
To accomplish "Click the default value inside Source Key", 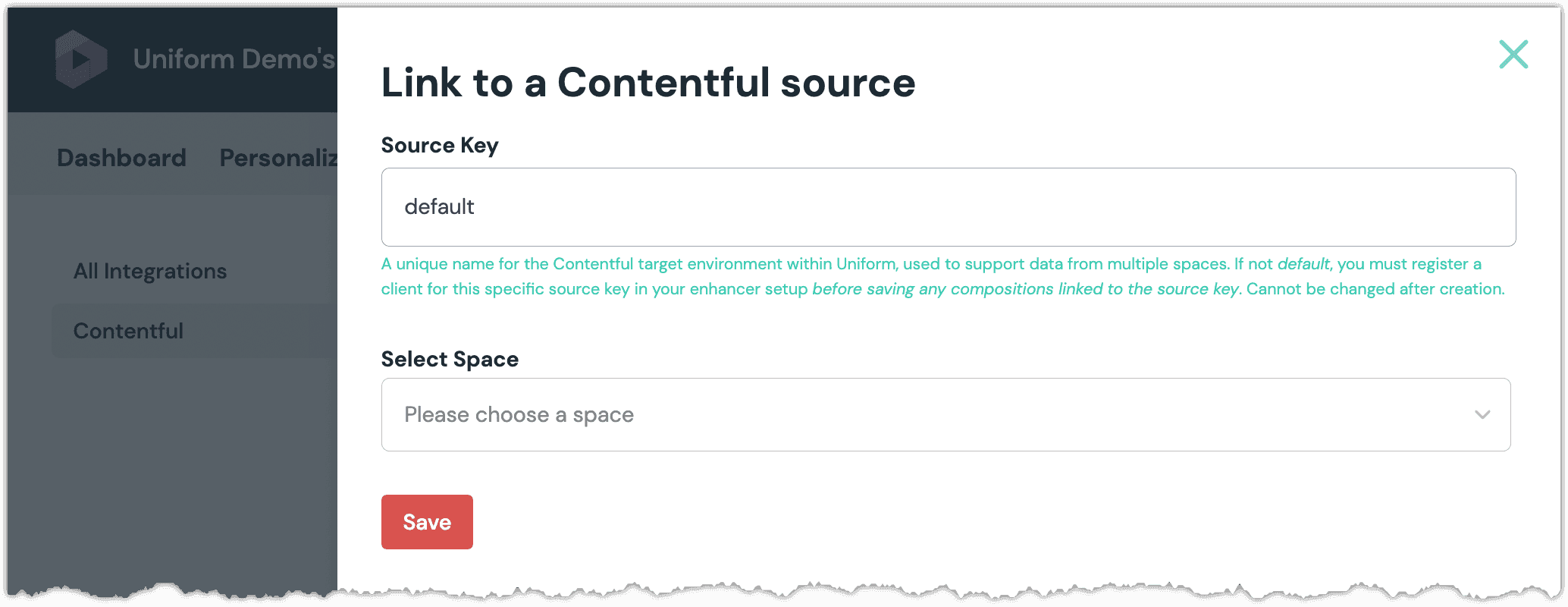I will click(439, 207).
